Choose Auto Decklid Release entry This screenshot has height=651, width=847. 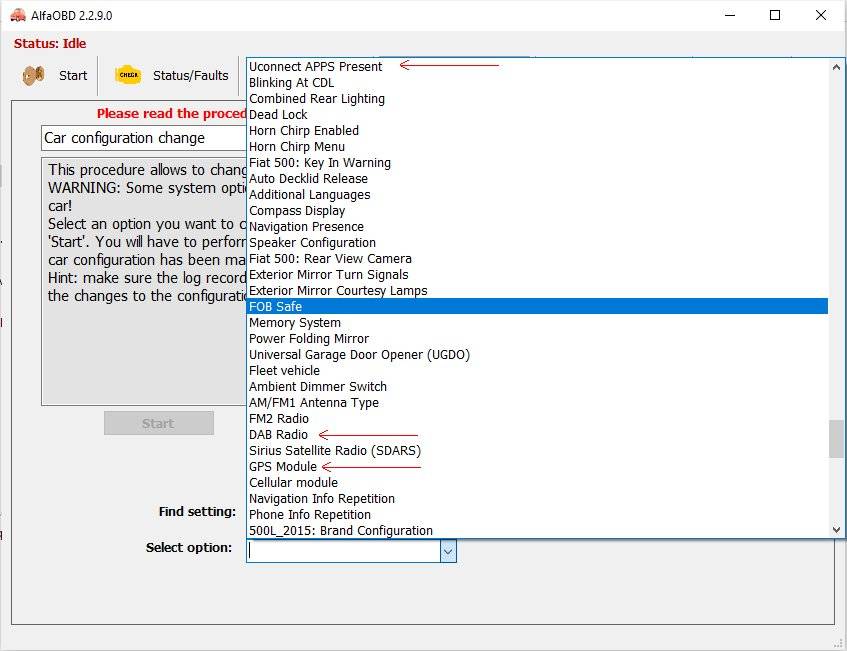click(x=537, y=179)
